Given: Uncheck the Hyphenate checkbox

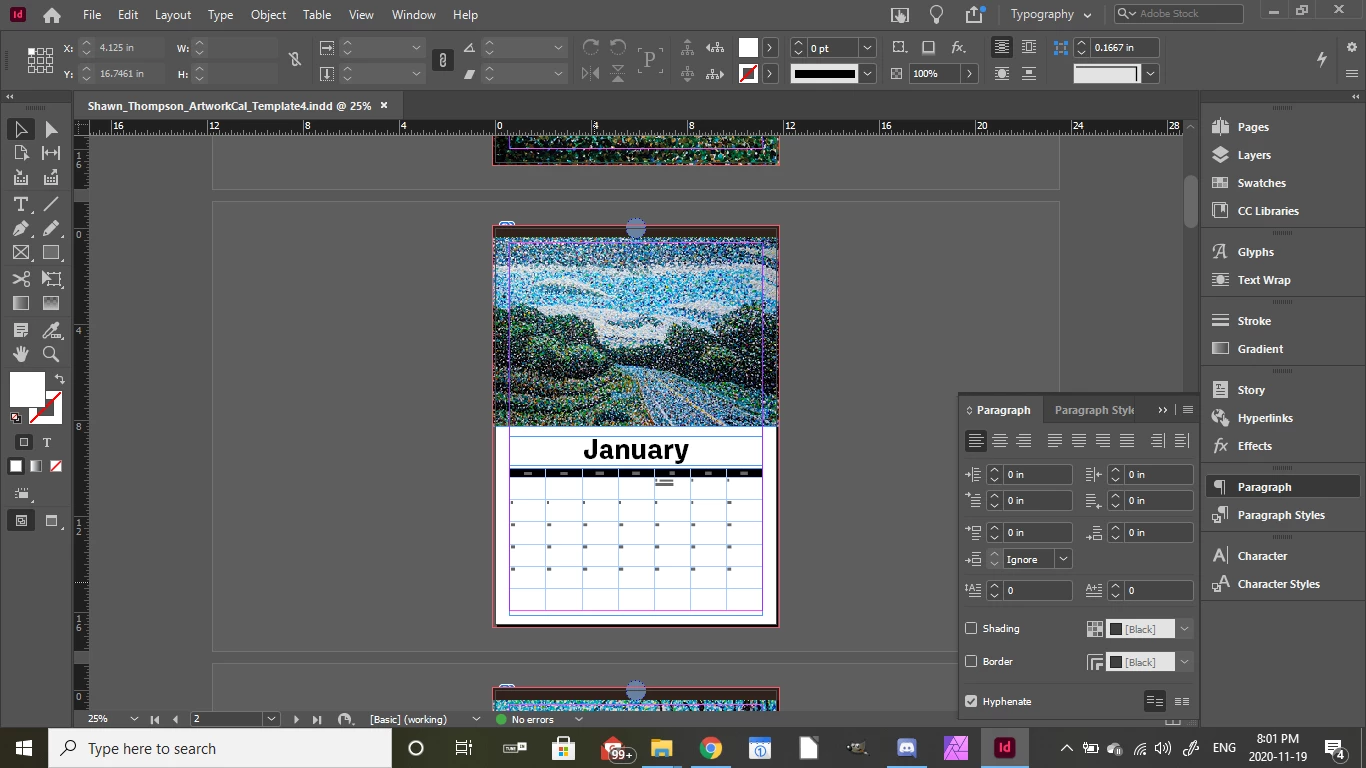Looking at the screenshot, I should click(971, 701).
